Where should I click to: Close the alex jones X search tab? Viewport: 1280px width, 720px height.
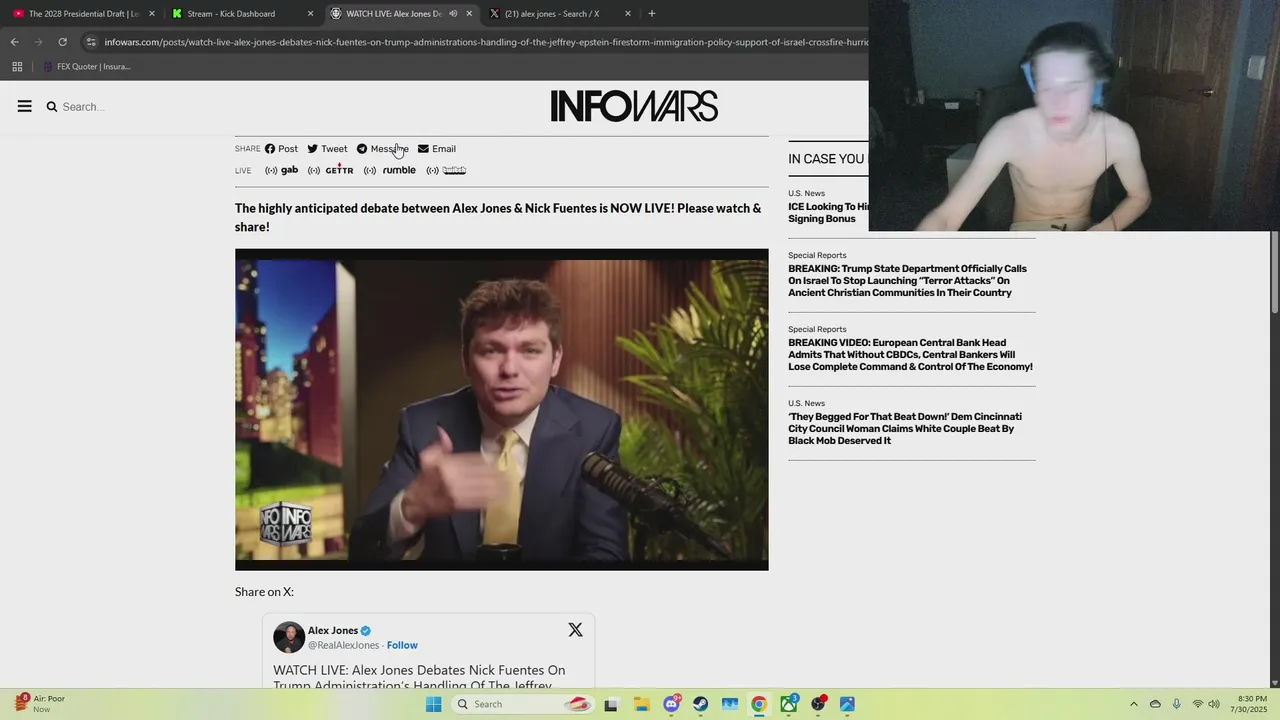click(x=628, y=14)
